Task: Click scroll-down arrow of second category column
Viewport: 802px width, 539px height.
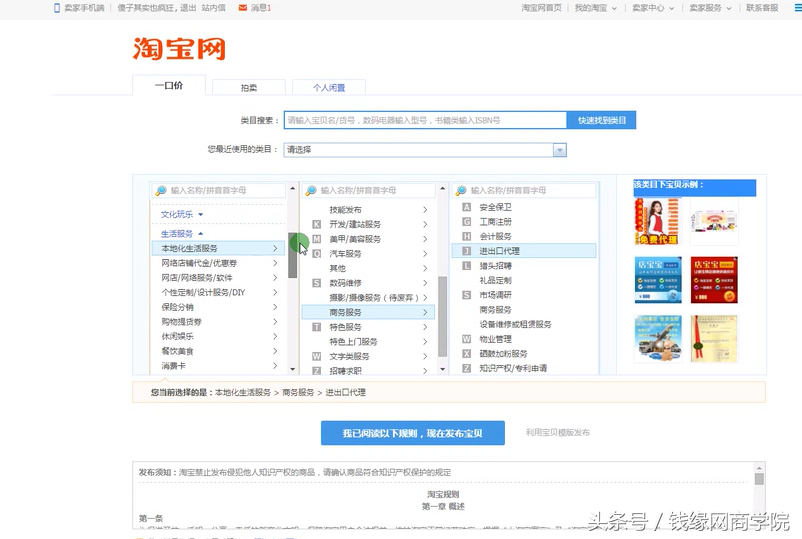Action: [442, 369]
